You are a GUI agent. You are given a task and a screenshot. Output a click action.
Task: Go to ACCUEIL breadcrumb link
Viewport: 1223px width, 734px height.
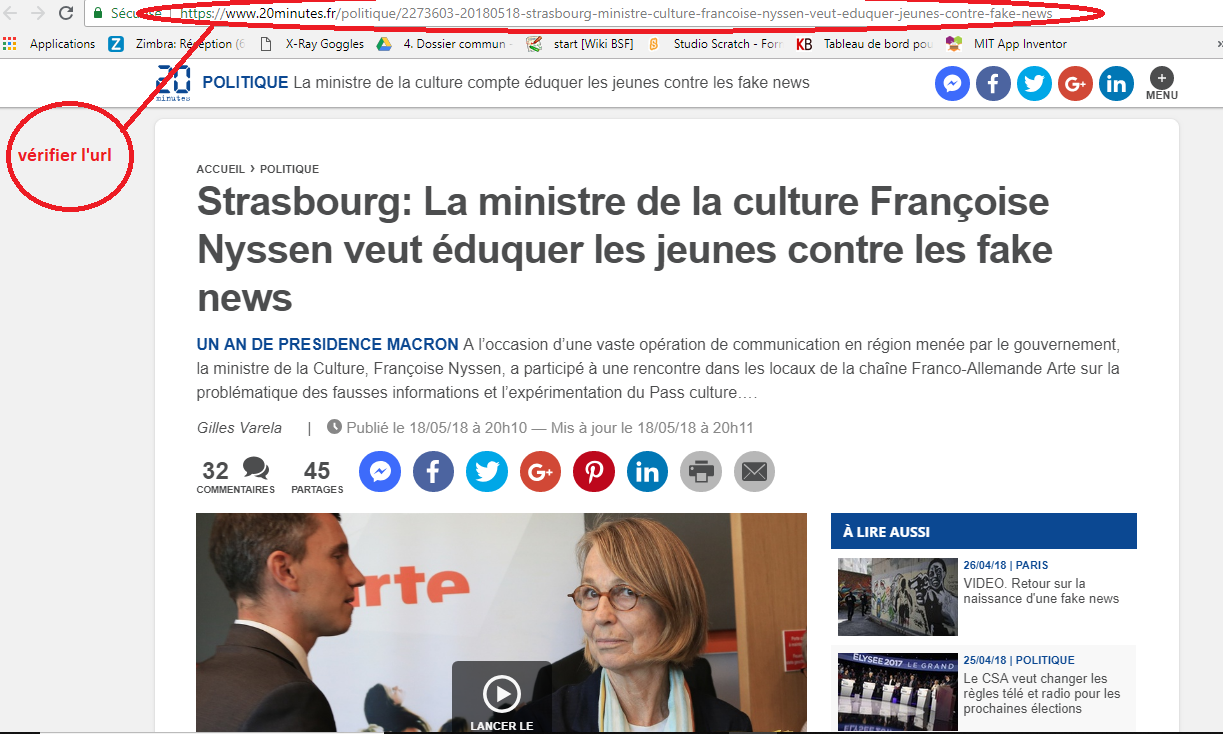(221, 169)
